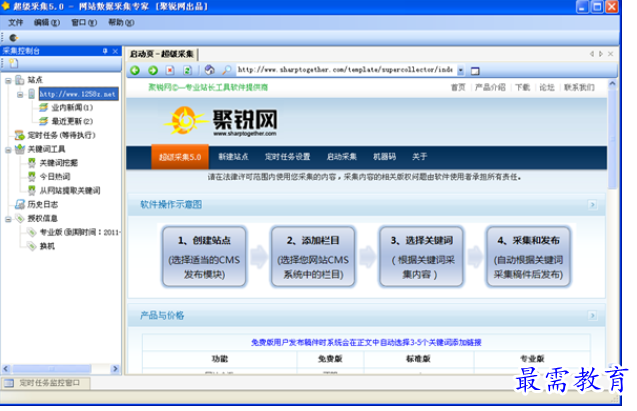The width and height of the screenshot is (637, 411).
Task: Select 换机 entry in tree
Action: [x=47, y=246]
